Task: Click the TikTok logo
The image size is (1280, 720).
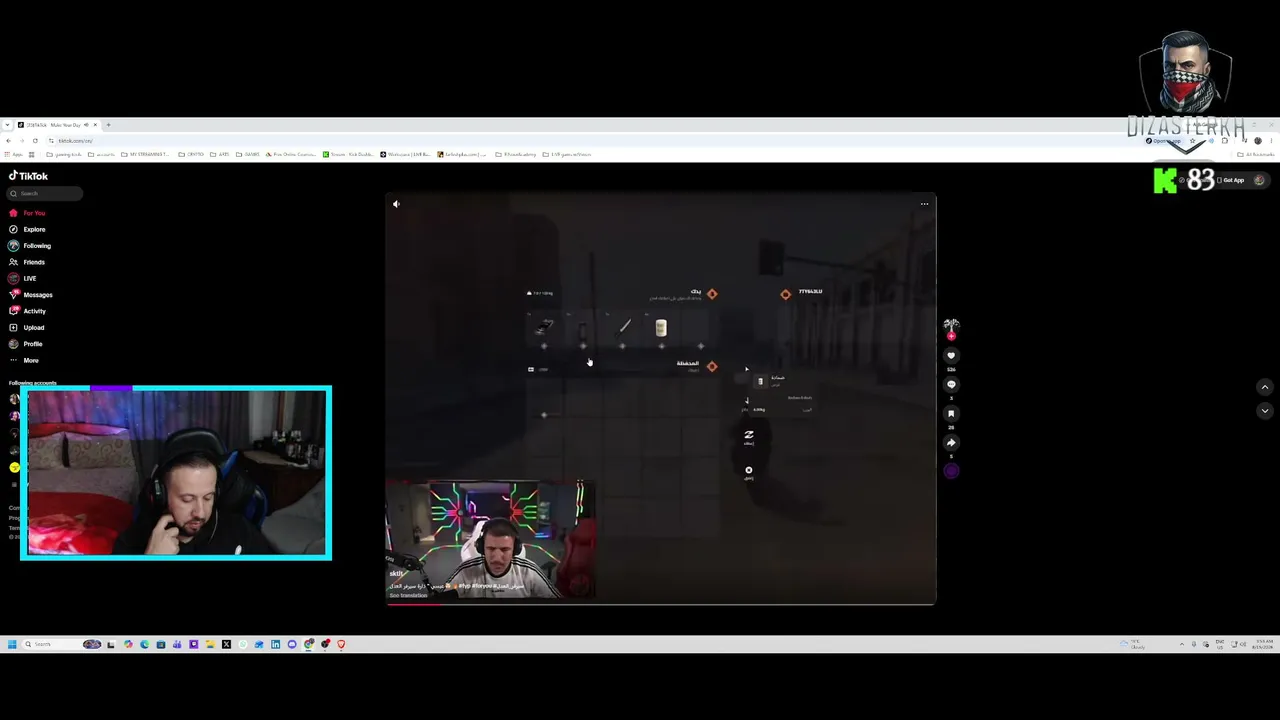Action: (29, 176)
